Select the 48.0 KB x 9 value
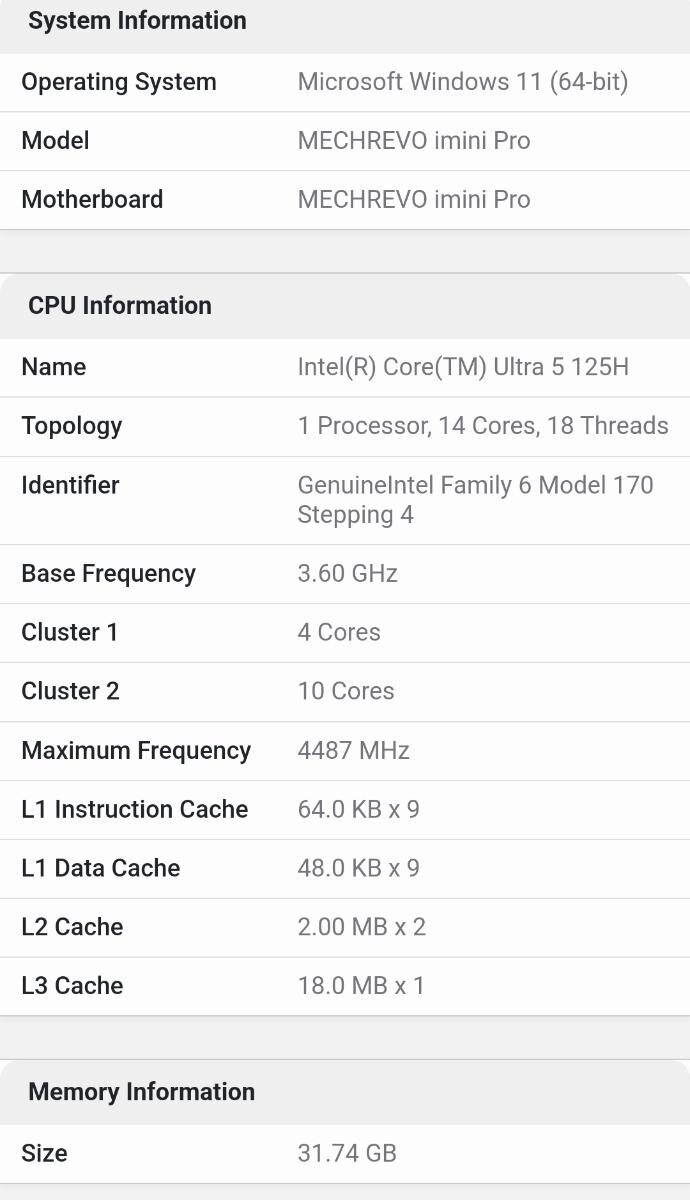The width and height of the screenshot is (690, 1200). click(x=358, y=868)
